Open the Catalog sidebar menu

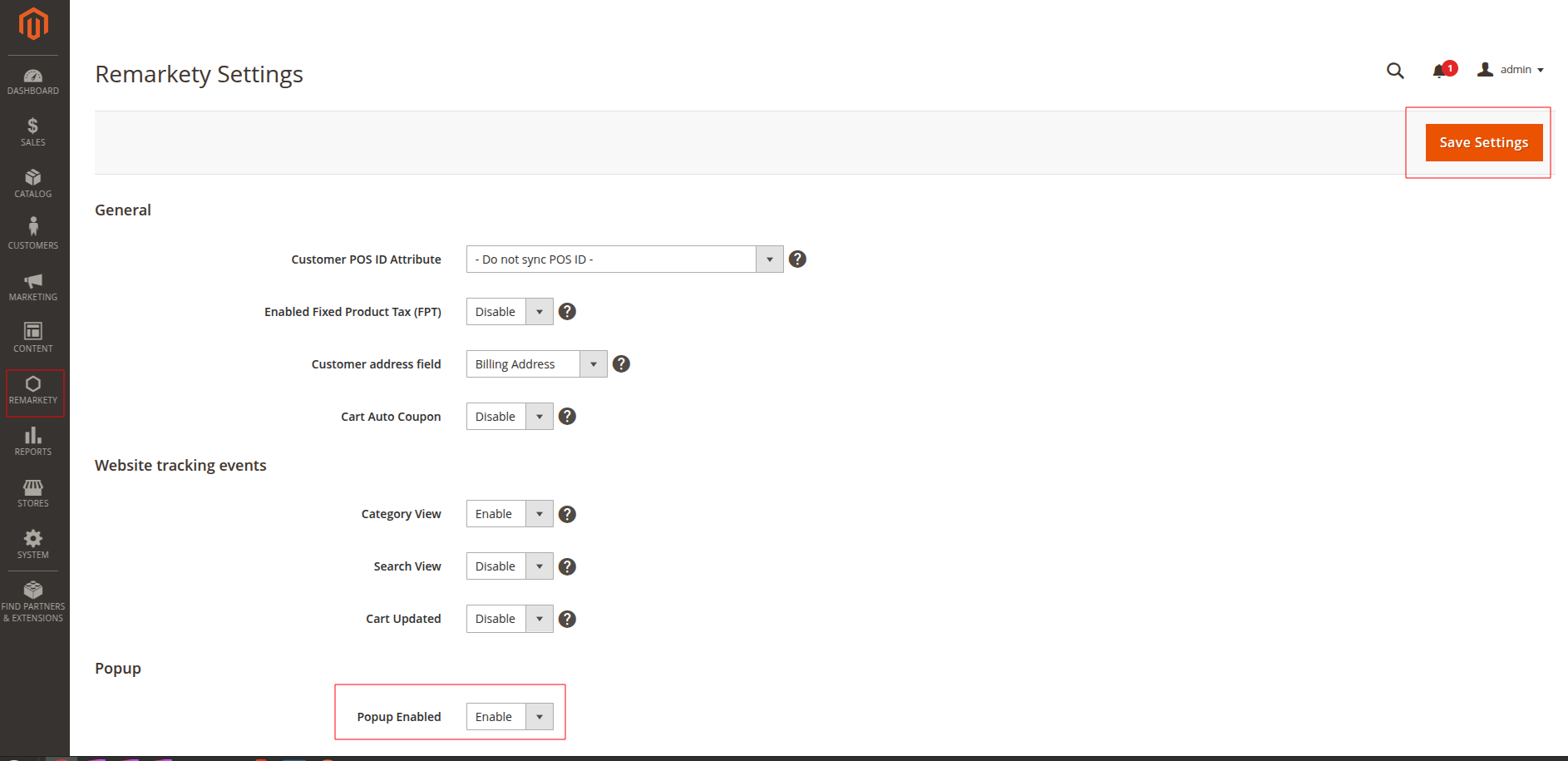[33, 185]
